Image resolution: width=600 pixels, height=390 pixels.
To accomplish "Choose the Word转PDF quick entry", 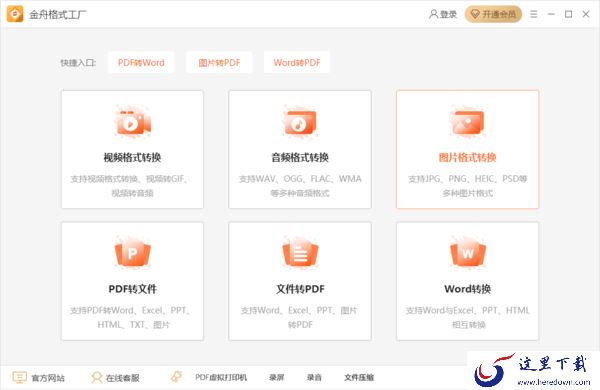I will (x=297, y=62).
